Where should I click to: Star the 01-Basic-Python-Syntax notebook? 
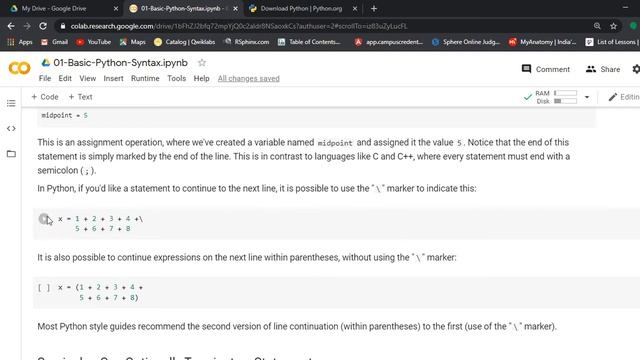tap(202, 62)
